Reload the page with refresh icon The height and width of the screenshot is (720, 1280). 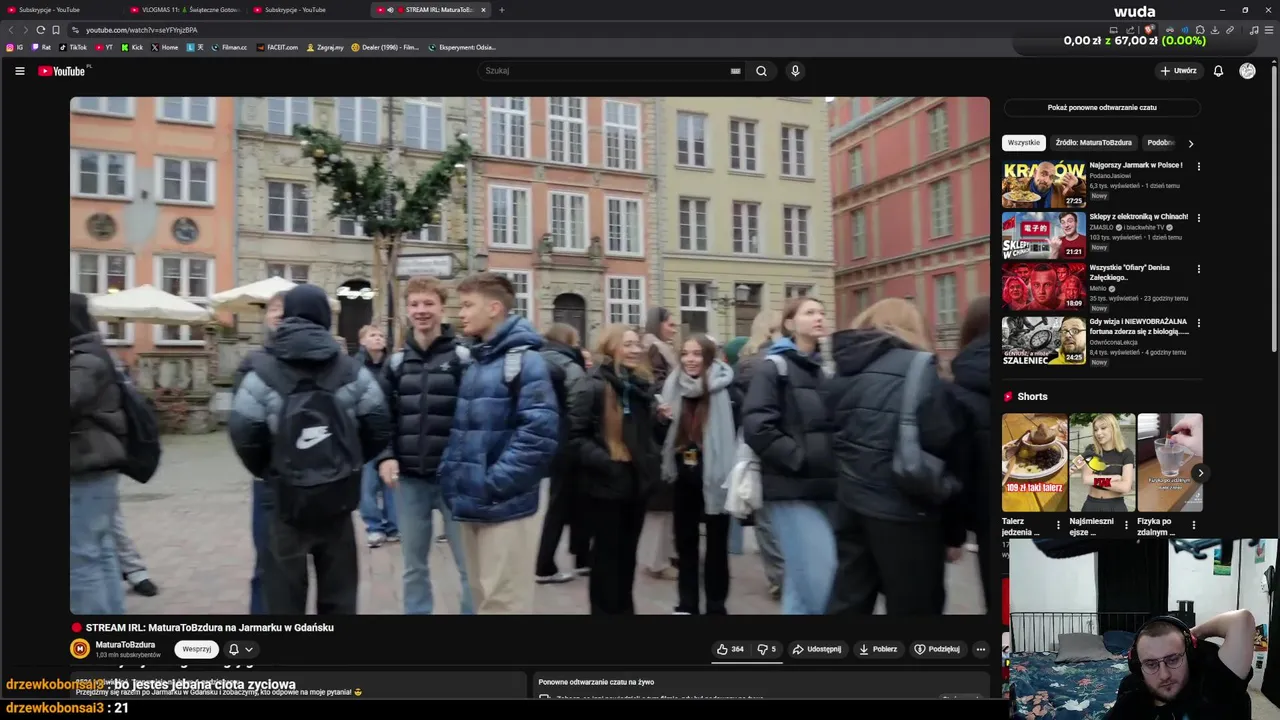tap(40, 30)
